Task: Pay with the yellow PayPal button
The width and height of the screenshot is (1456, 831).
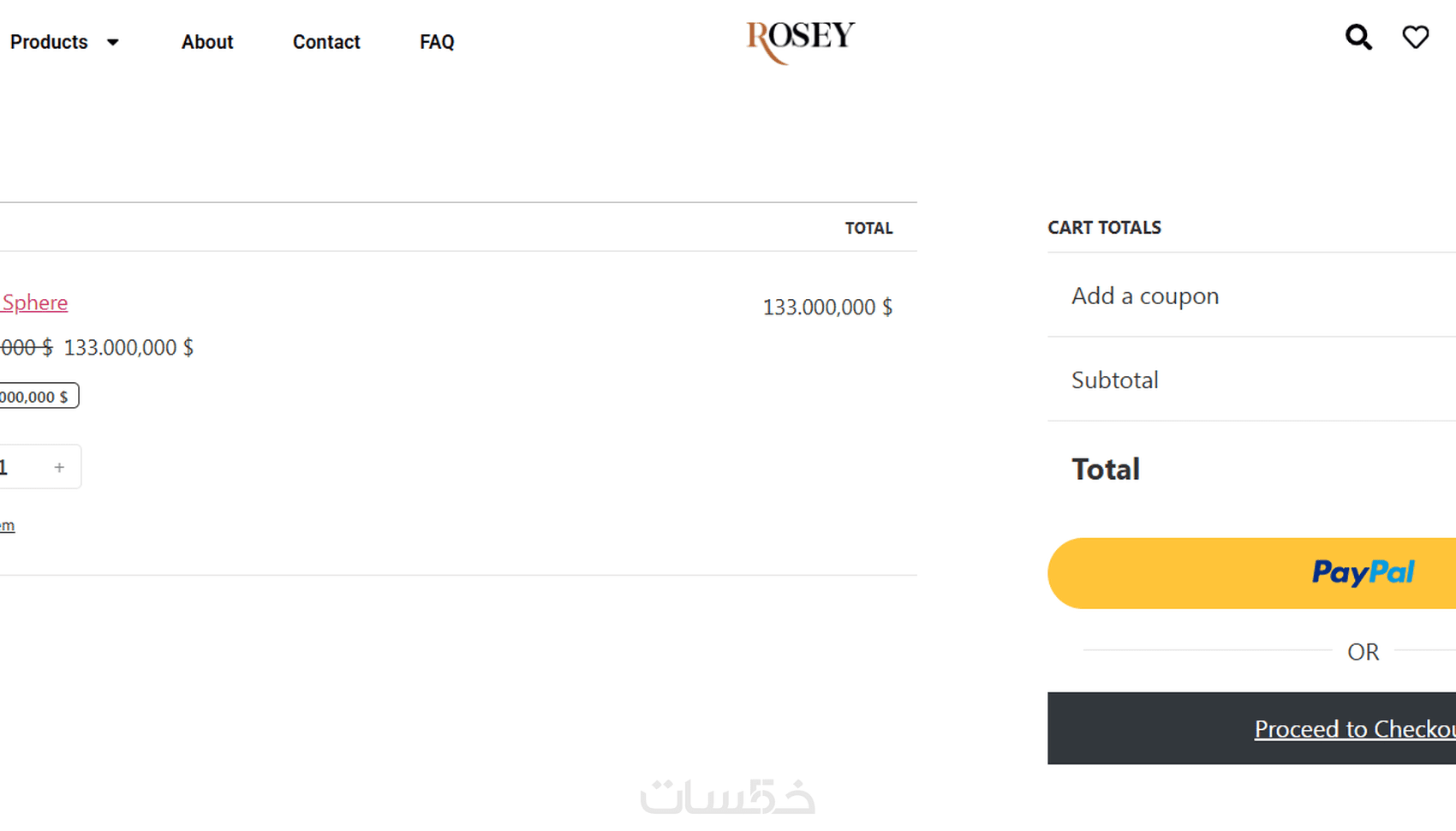Action: (x=1251, y=573)
